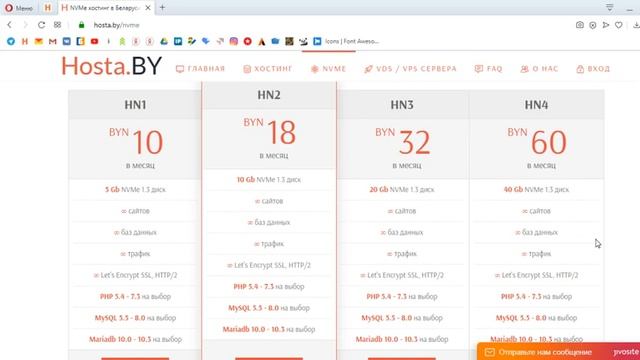640x360 pixels.
Task: Open the Google Drive bookmark
Action: [x=164, y=41]
